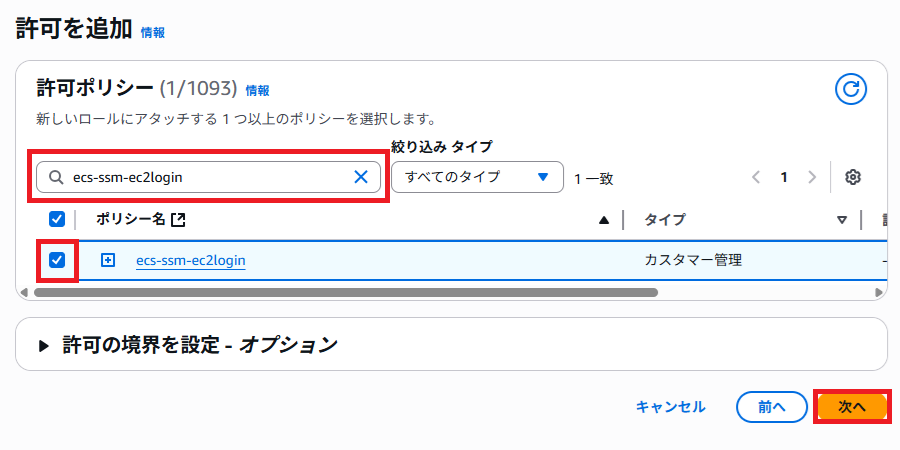This screenshot has width=900, height=450.
Task: Expand 許可の境界を設定 section
Action: 44,345
